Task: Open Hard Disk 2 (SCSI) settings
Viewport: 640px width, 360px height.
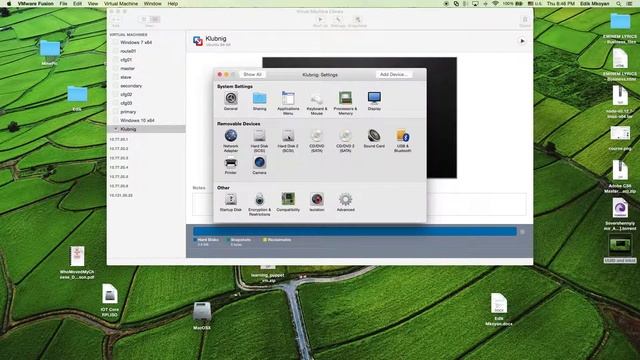Action: tap(288, 140)
